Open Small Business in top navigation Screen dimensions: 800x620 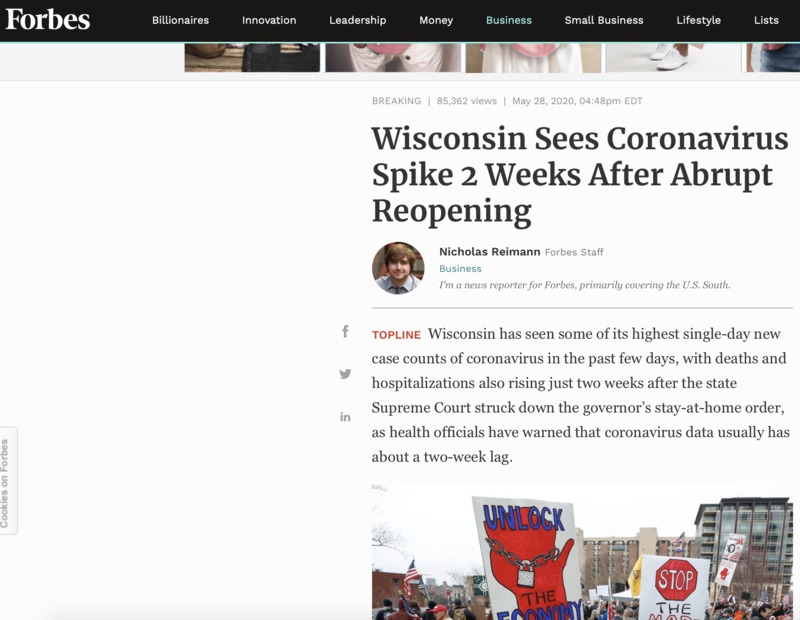tap(604, 20)
